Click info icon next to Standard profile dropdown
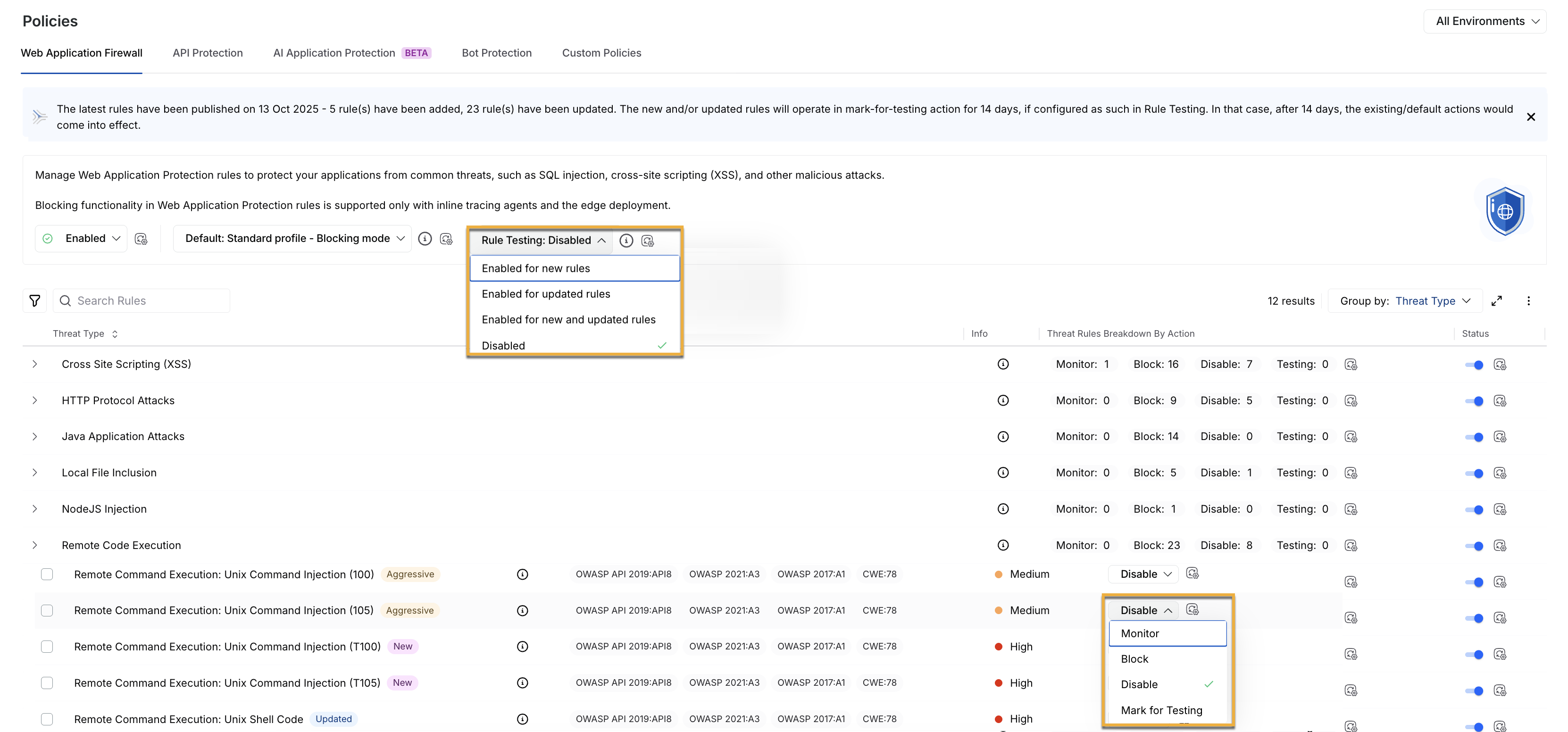The width and height of the screenshot is (1568, 732). [425, 239]
